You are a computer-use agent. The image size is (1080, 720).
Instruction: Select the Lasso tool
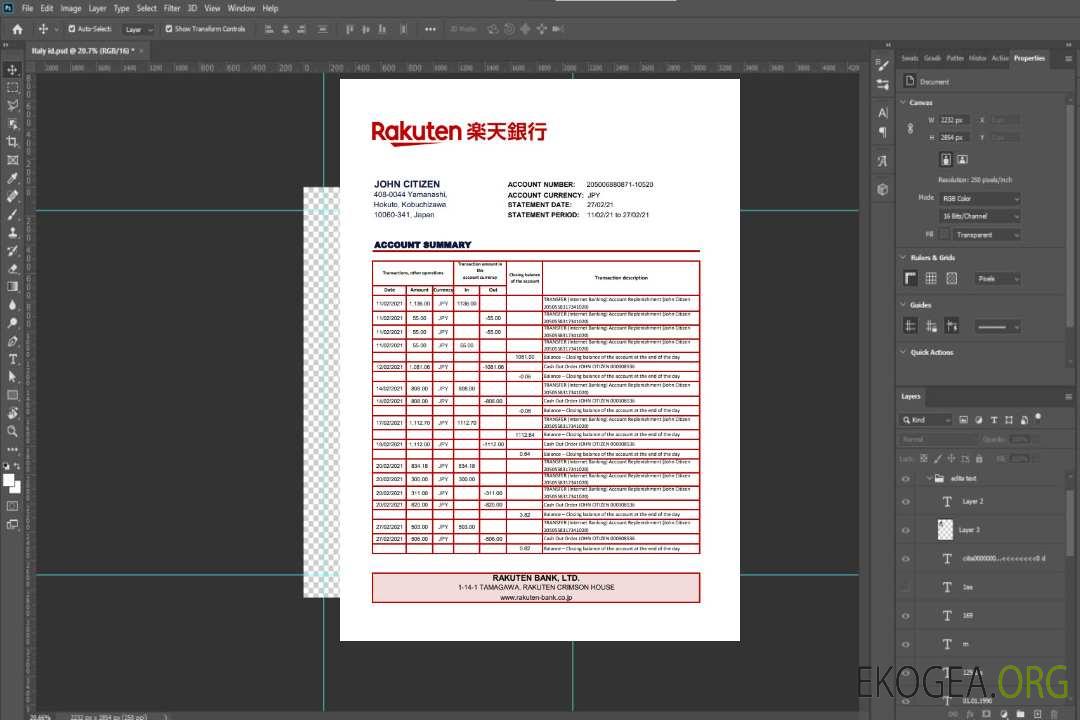coord(12,105)
